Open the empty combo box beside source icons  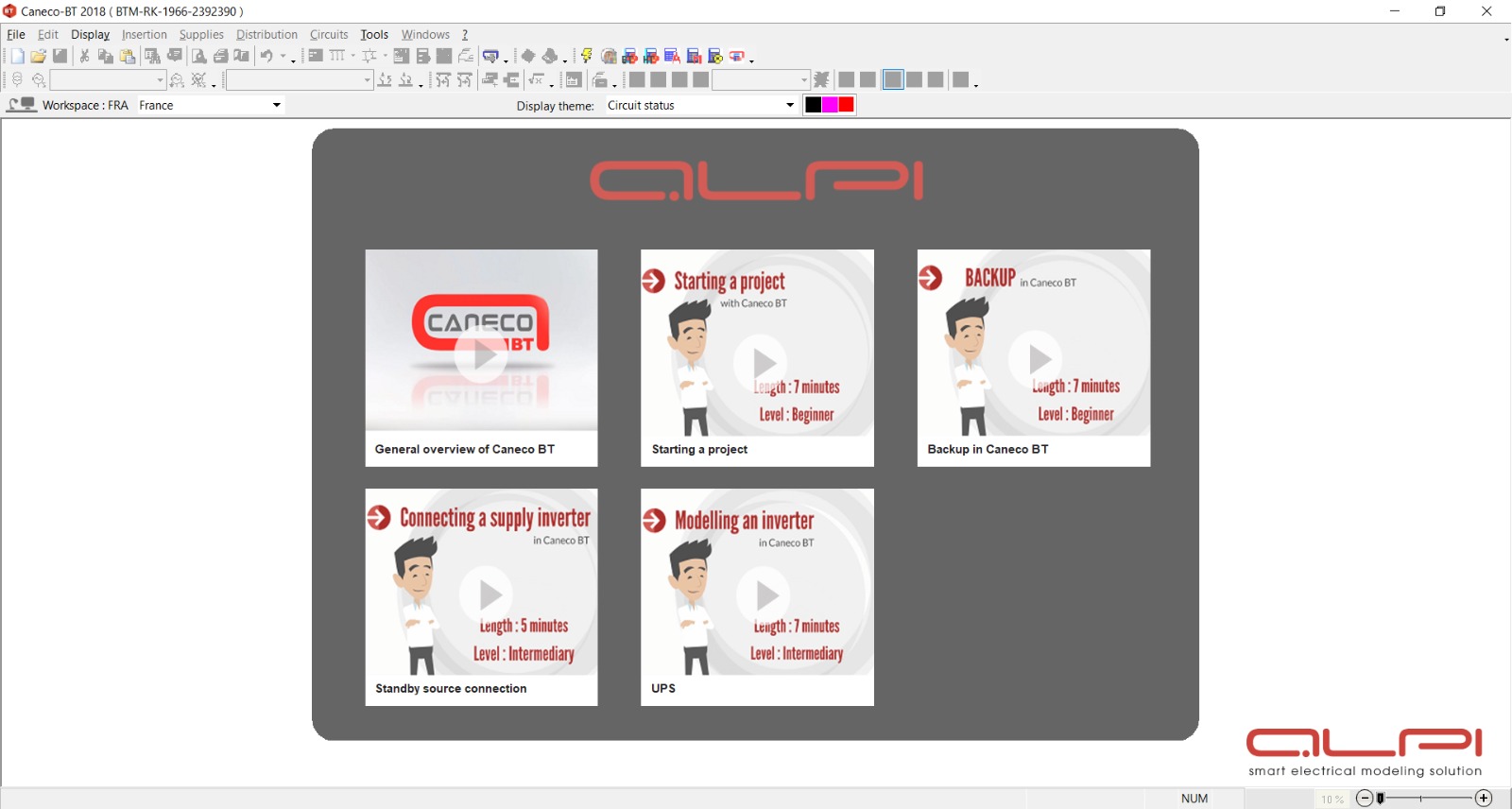click(x=109, y=80)
